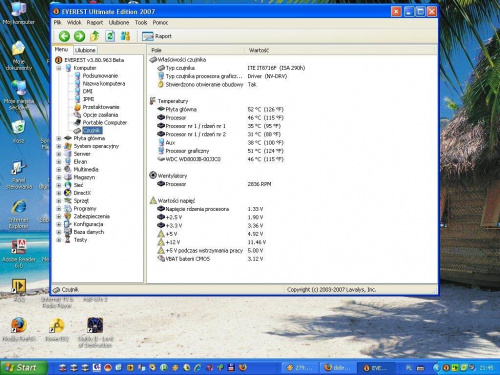Expand the Multimedia tree node
The image size is (500, 375).
coord(59,169)
